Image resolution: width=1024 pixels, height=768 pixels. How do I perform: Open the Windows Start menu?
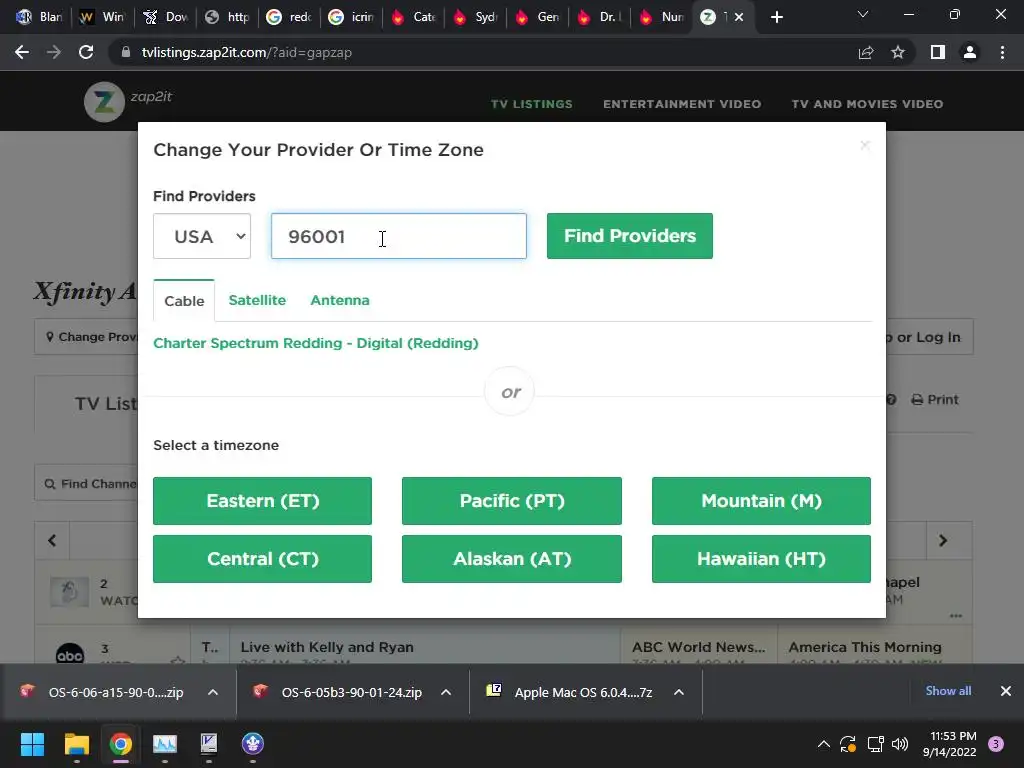point(32,744)
